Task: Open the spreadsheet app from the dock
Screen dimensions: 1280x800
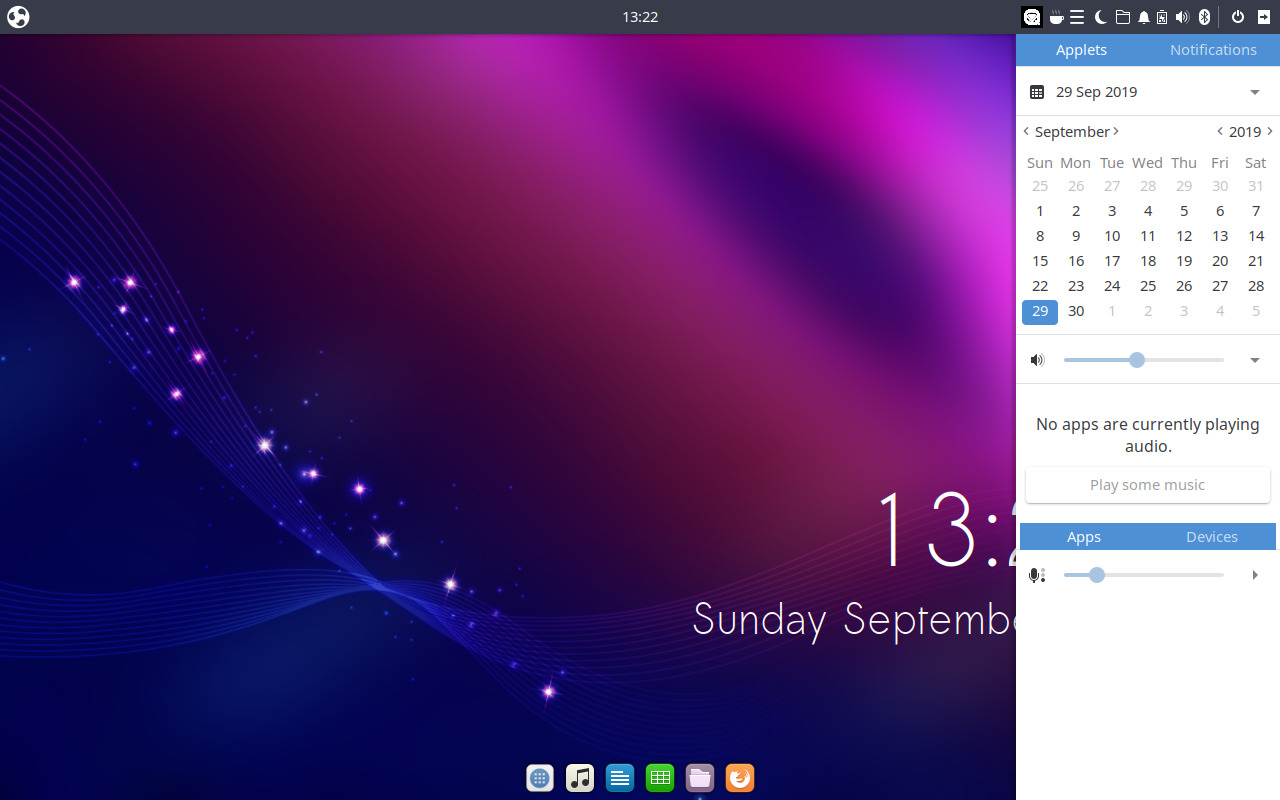Action: click(660, 778)
